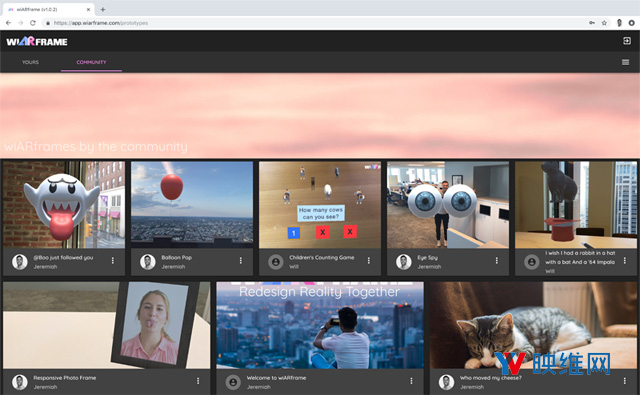Screen dimensions: 640x395
Task: Open a new browser tab
Action: pos(103,9)
